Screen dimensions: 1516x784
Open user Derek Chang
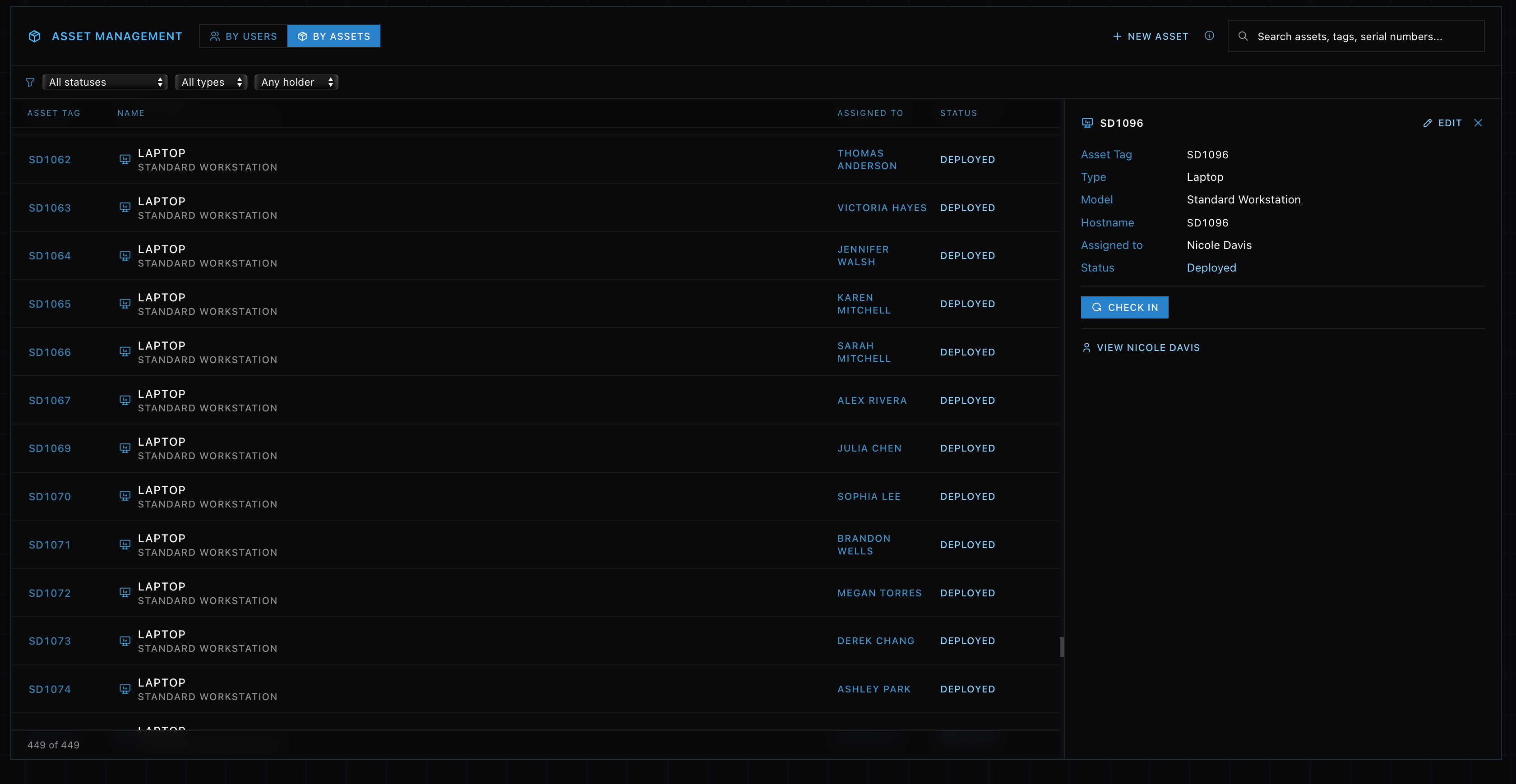876,641
